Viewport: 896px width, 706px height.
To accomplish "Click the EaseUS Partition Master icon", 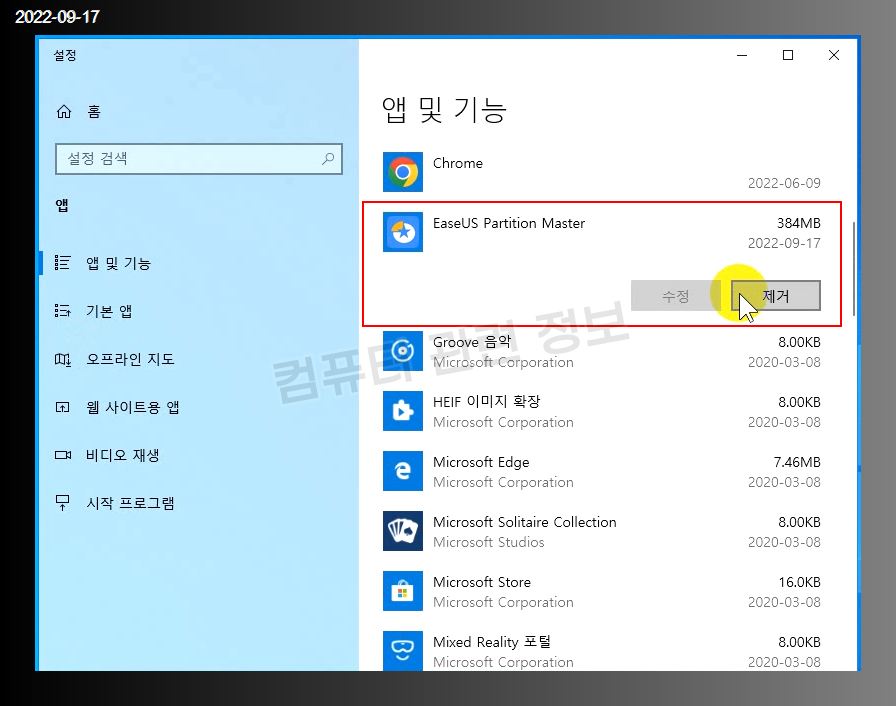I will point(403,232).
